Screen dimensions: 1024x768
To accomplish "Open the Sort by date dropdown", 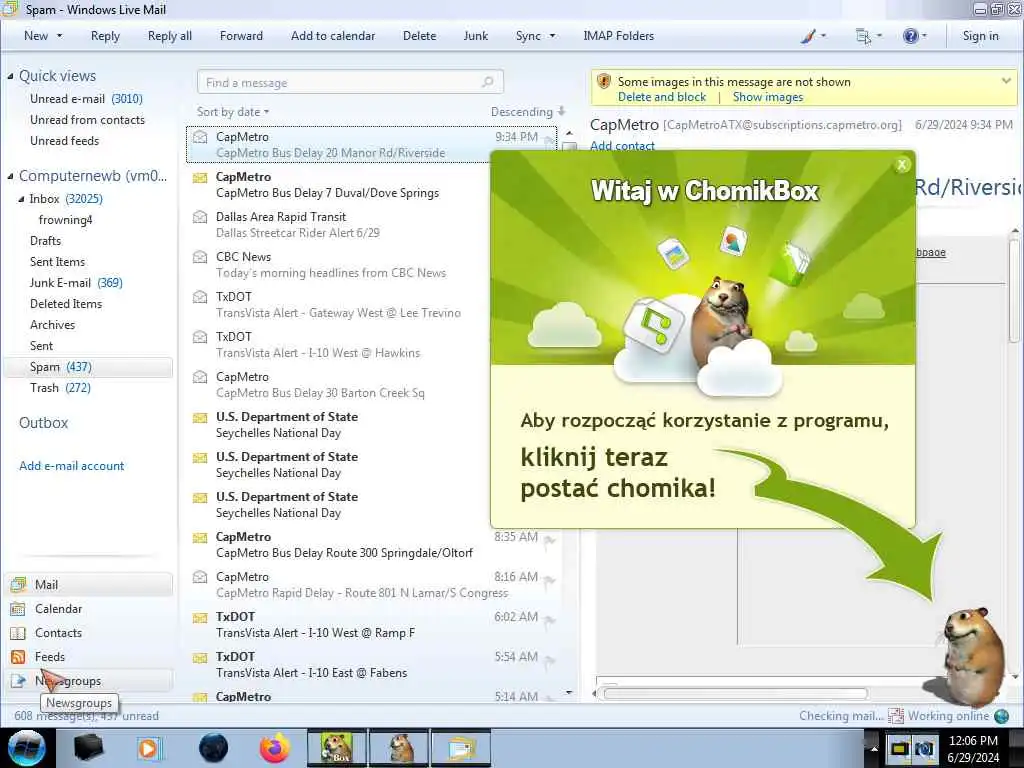I will [x=233, y=112].
